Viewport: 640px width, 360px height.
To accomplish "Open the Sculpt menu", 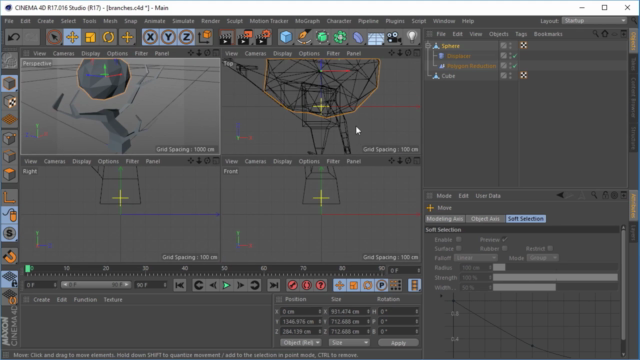I will tap(235, 21).
